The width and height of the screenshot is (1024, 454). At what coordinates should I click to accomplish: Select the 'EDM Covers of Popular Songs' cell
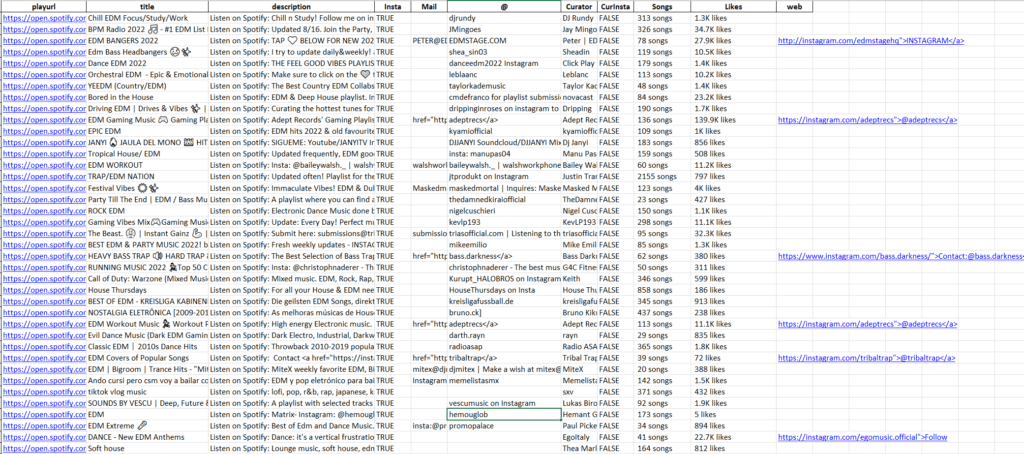[147, 357]
